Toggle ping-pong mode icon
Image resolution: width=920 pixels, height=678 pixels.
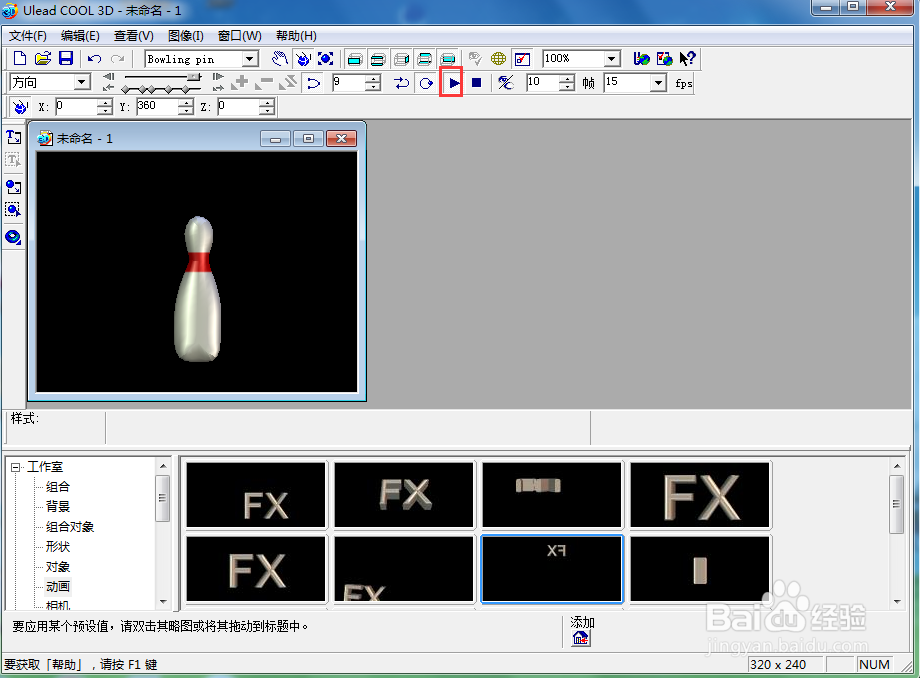tap(401, 83)
